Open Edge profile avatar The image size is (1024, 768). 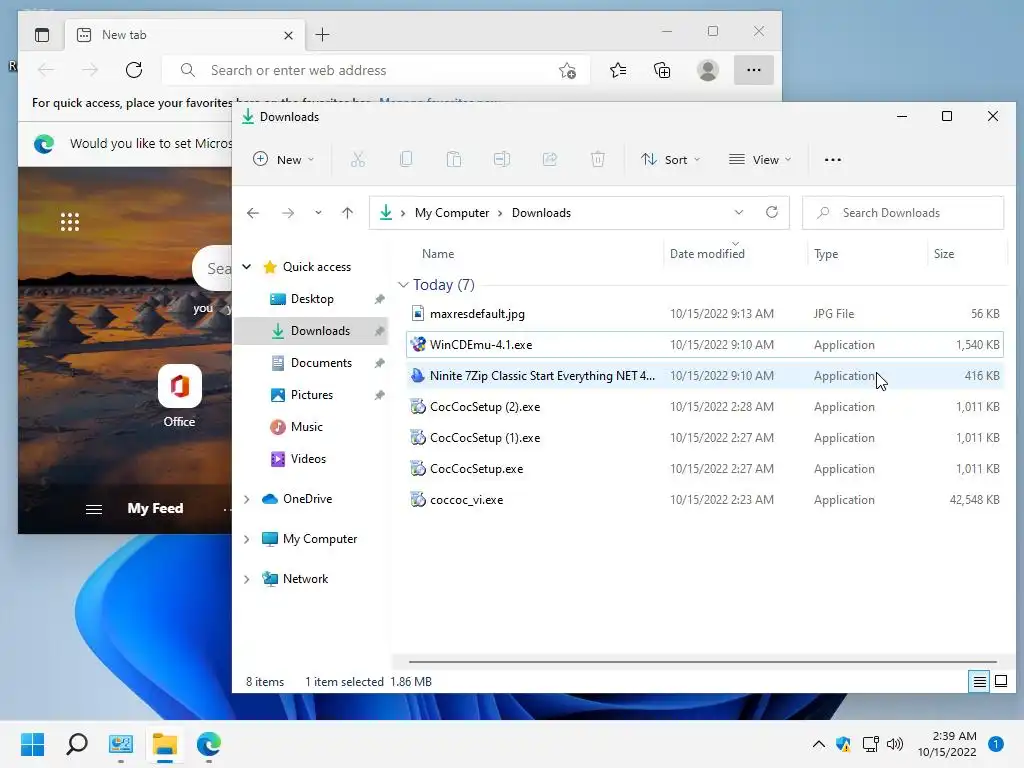coord(708,70)
